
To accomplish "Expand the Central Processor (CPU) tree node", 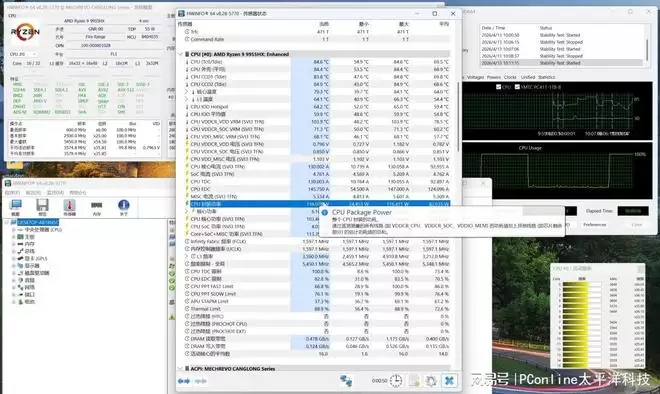I will [x=13, y=230].
